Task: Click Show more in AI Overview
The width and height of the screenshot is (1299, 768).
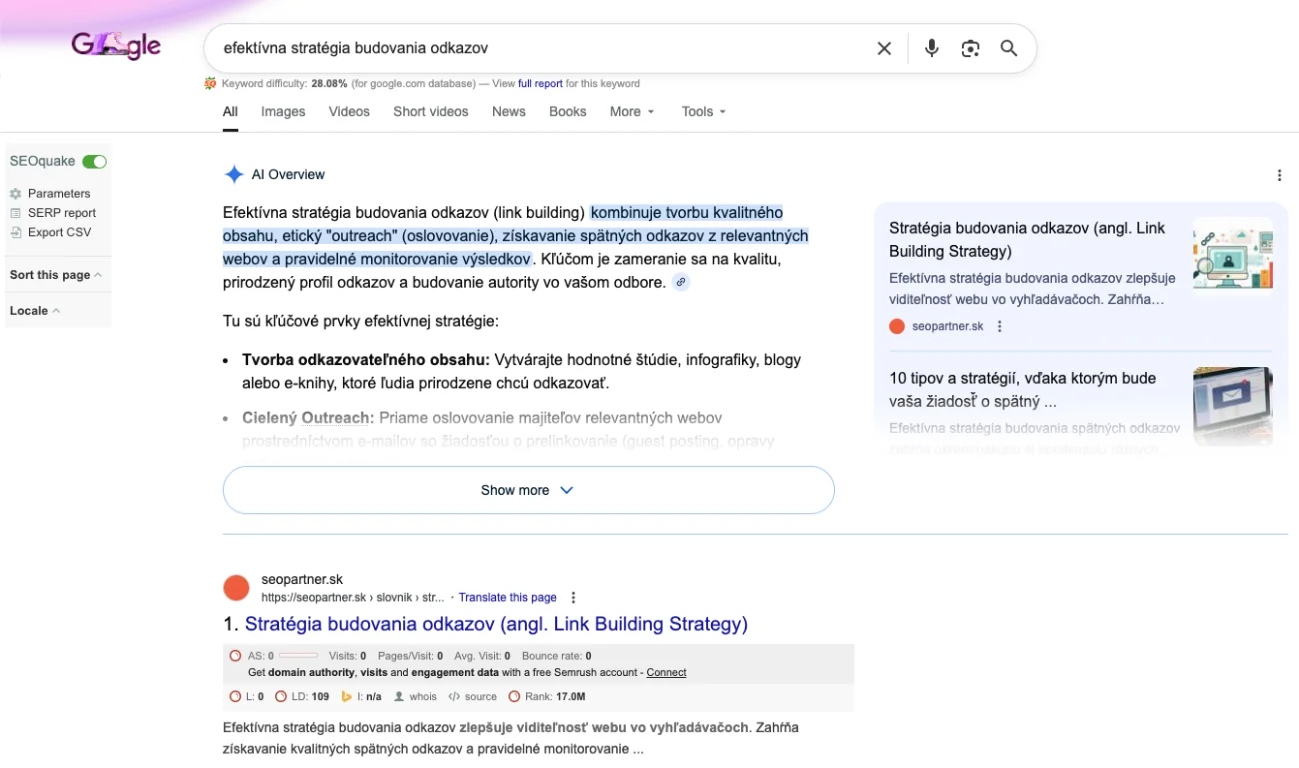Action: (x=528, y=490)
